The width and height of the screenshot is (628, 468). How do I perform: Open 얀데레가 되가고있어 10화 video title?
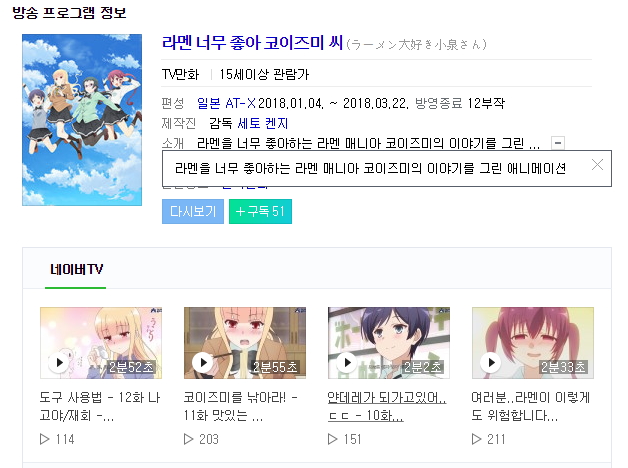386,406
